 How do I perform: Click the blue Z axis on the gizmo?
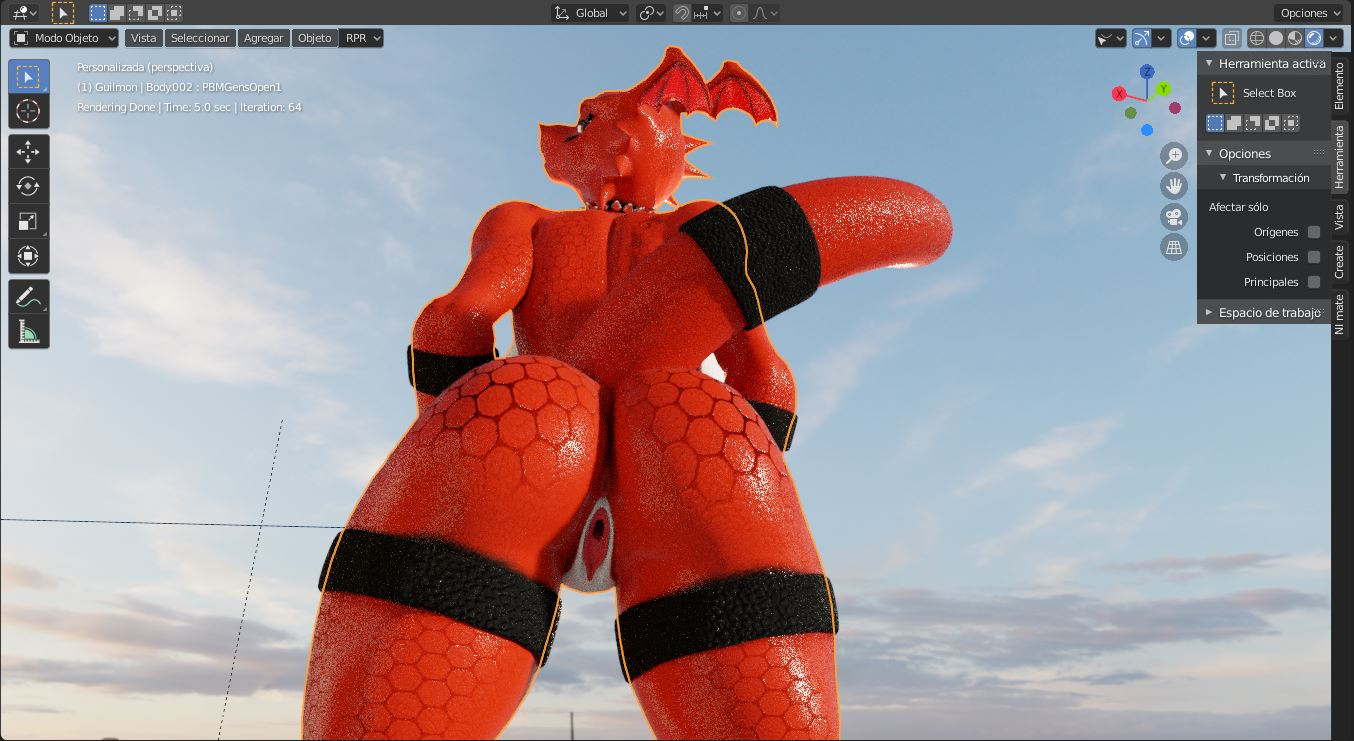1147,72
